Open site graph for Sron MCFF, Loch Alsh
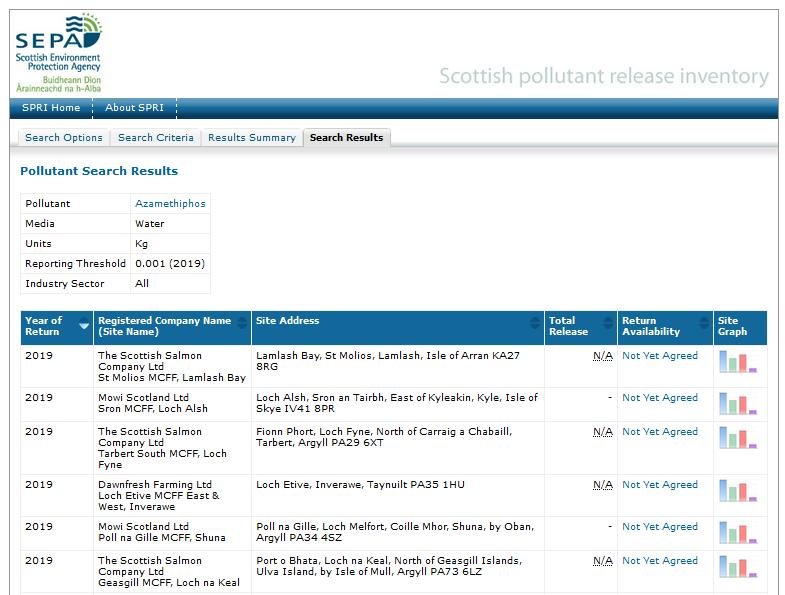Image resolution: width=785 pixels, height=595 pixels. 738,403
